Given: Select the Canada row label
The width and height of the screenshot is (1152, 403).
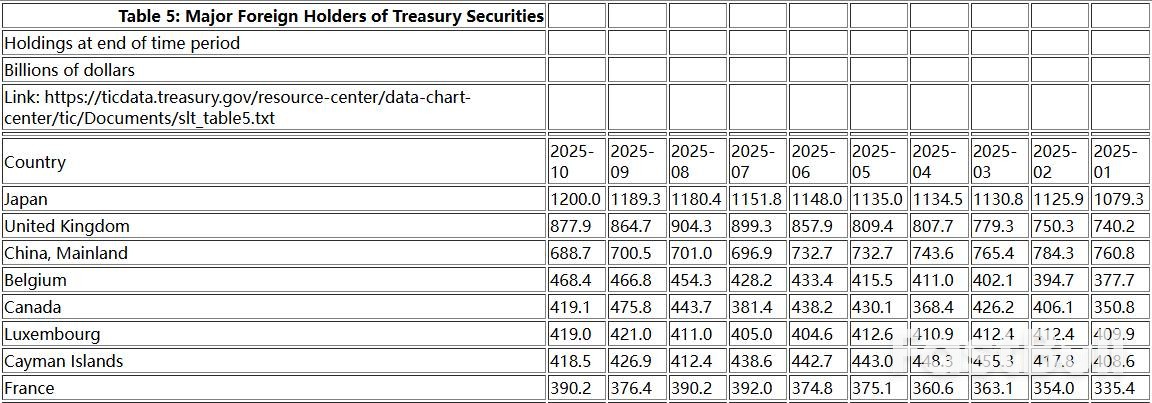Looking at the screenshot, I should pyautogui.click(x=33, y=307).
